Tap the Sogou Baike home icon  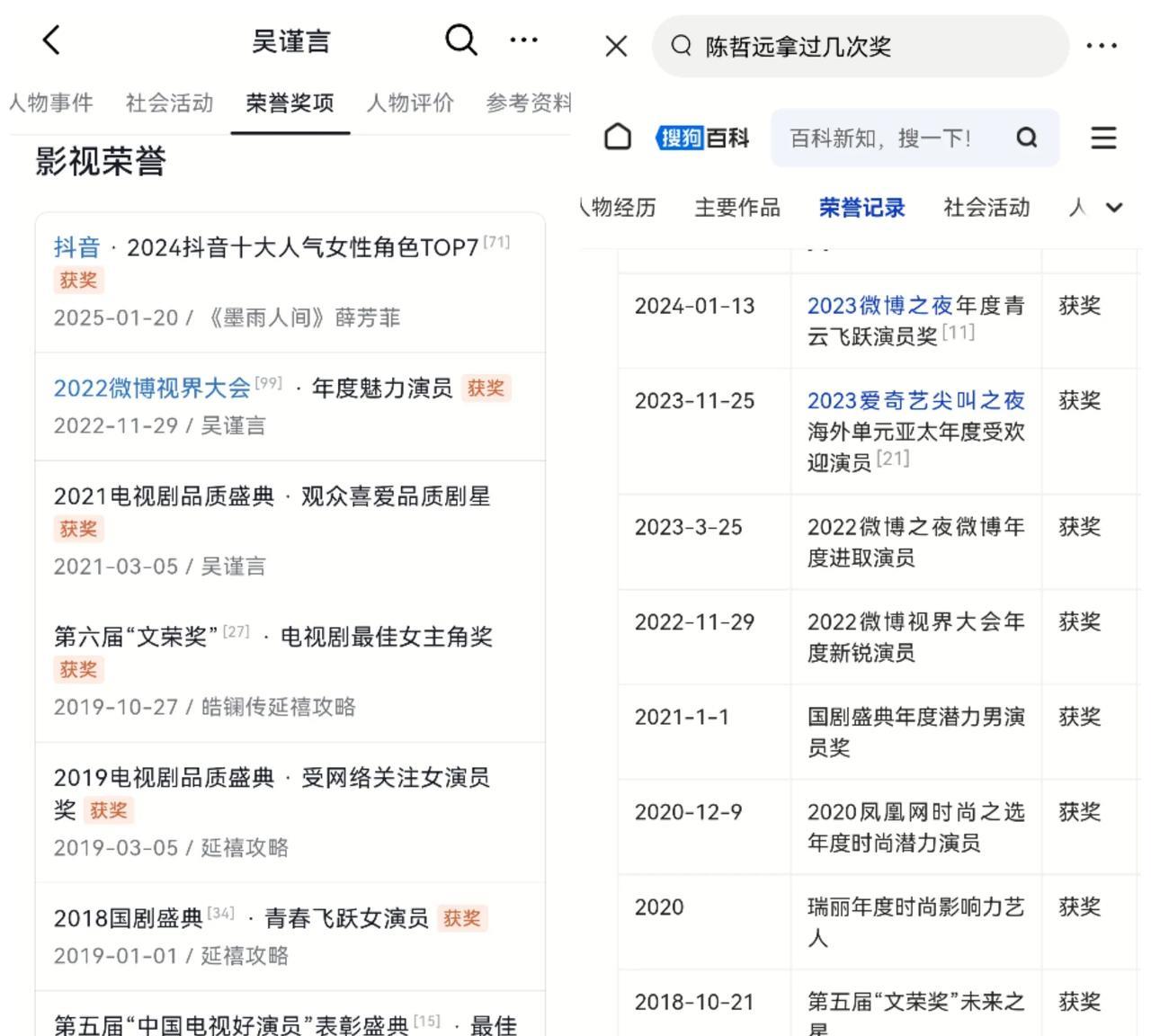pyautogui.click(x=618, y=138)
